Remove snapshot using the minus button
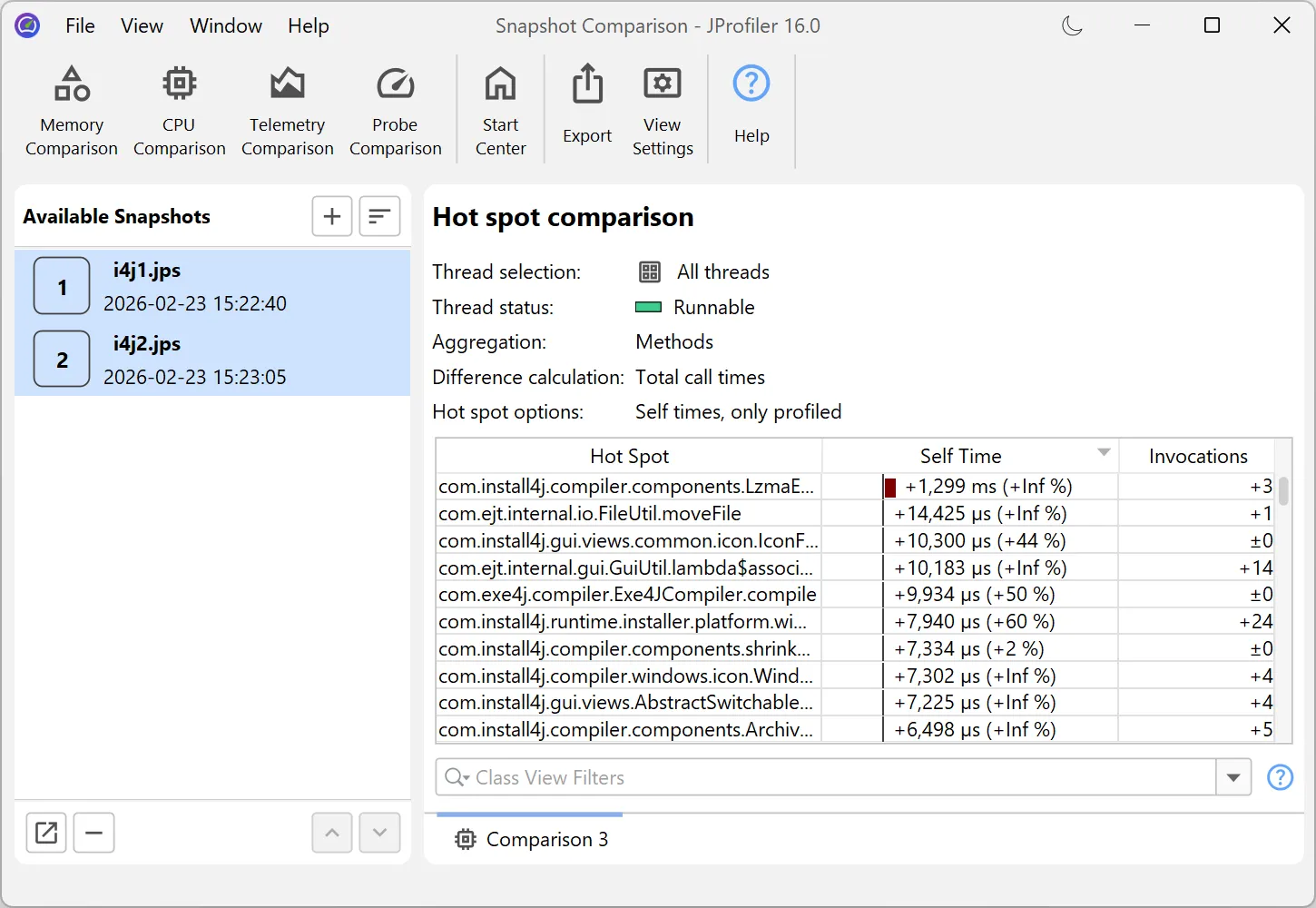Screen dimensions: 1316x908 [x=93, y=833]
